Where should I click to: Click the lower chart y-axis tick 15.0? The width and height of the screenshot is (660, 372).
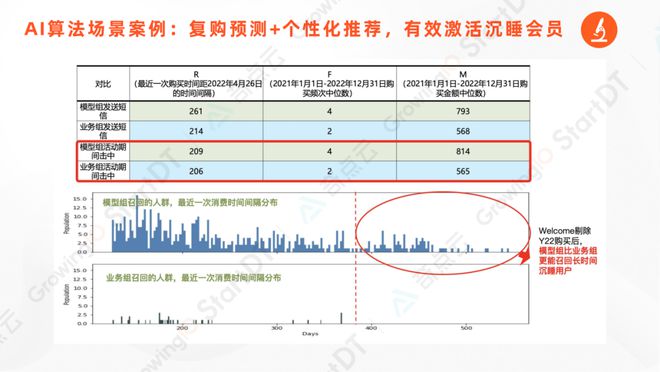80,270
